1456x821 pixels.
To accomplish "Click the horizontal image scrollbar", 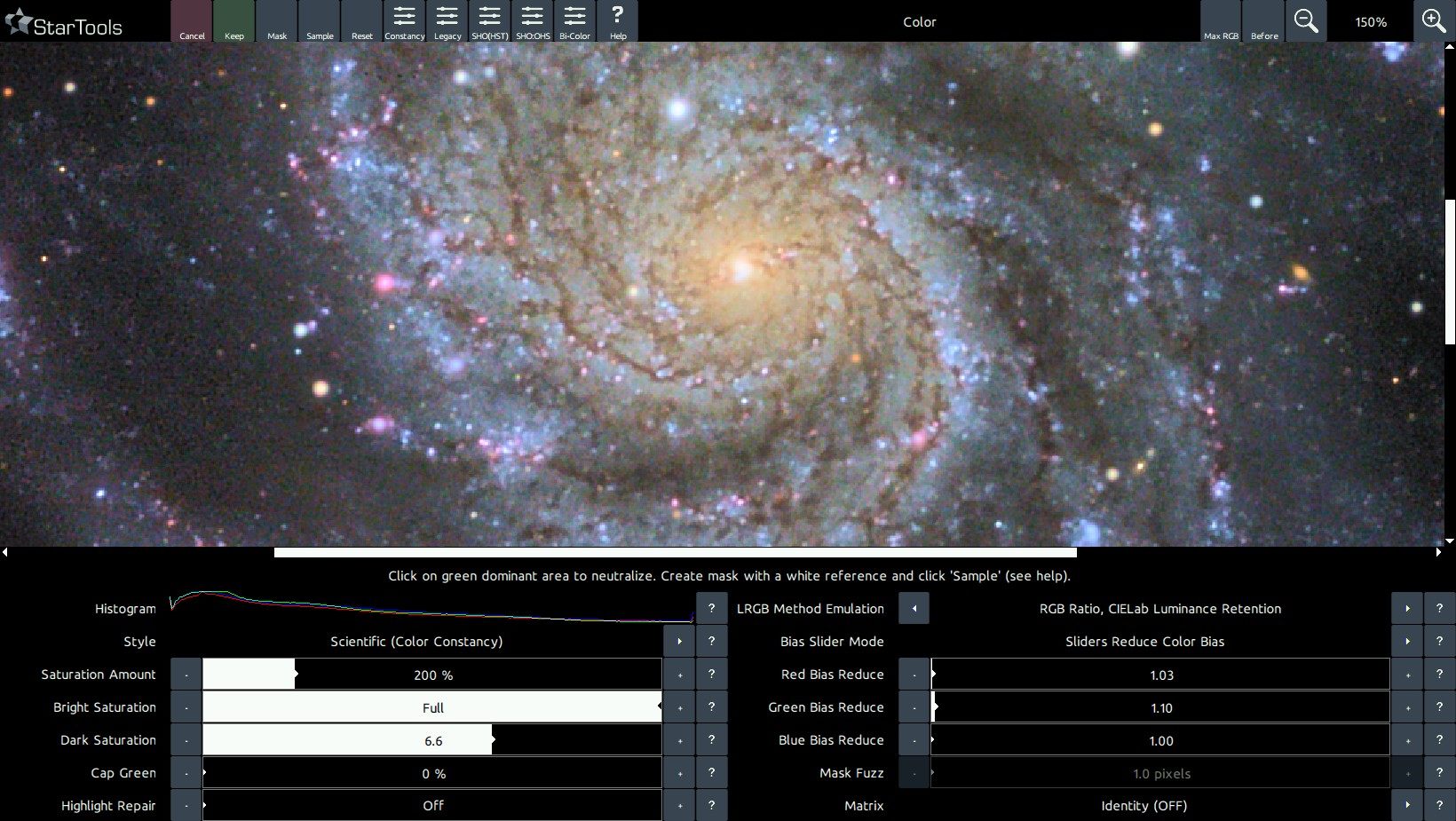I will (x=675, y=552).
